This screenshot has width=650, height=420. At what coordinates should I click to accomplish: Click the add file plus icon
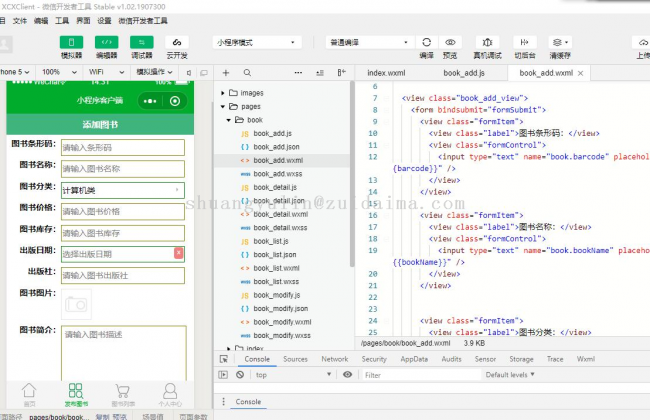click(x=225, y=73)
